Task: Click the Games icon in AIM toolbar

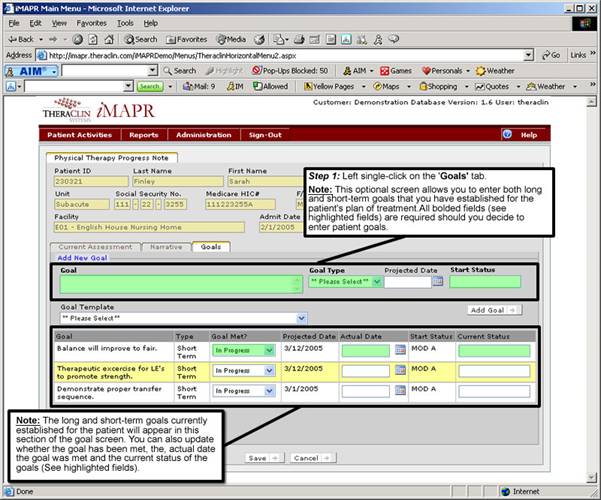Action: tap(396, 71)
